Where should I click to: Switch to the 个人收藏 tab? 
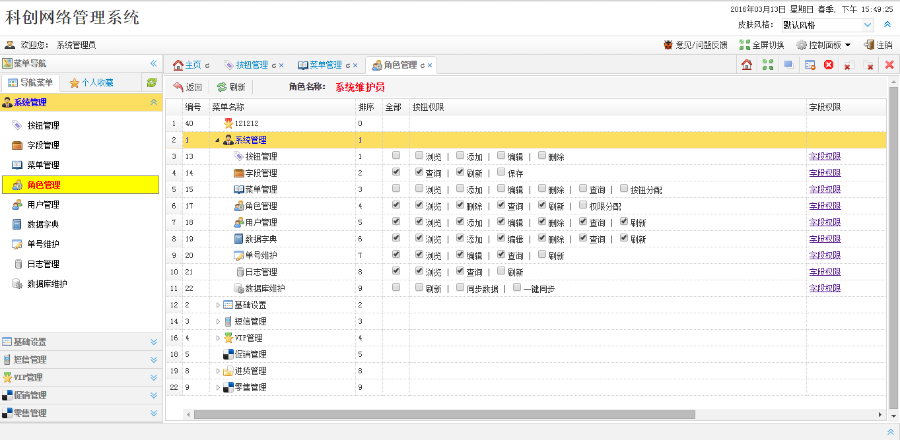90,82
